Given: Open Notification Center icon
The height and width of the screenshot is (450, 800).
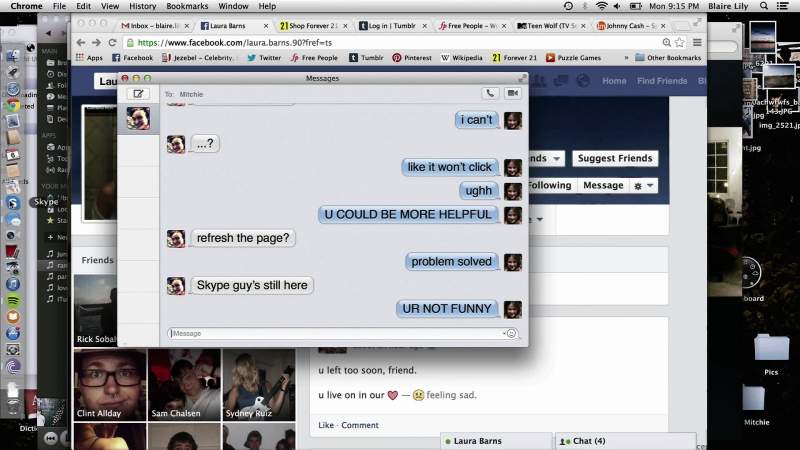Looking at the screenshot, I should (x=782, y=6).
